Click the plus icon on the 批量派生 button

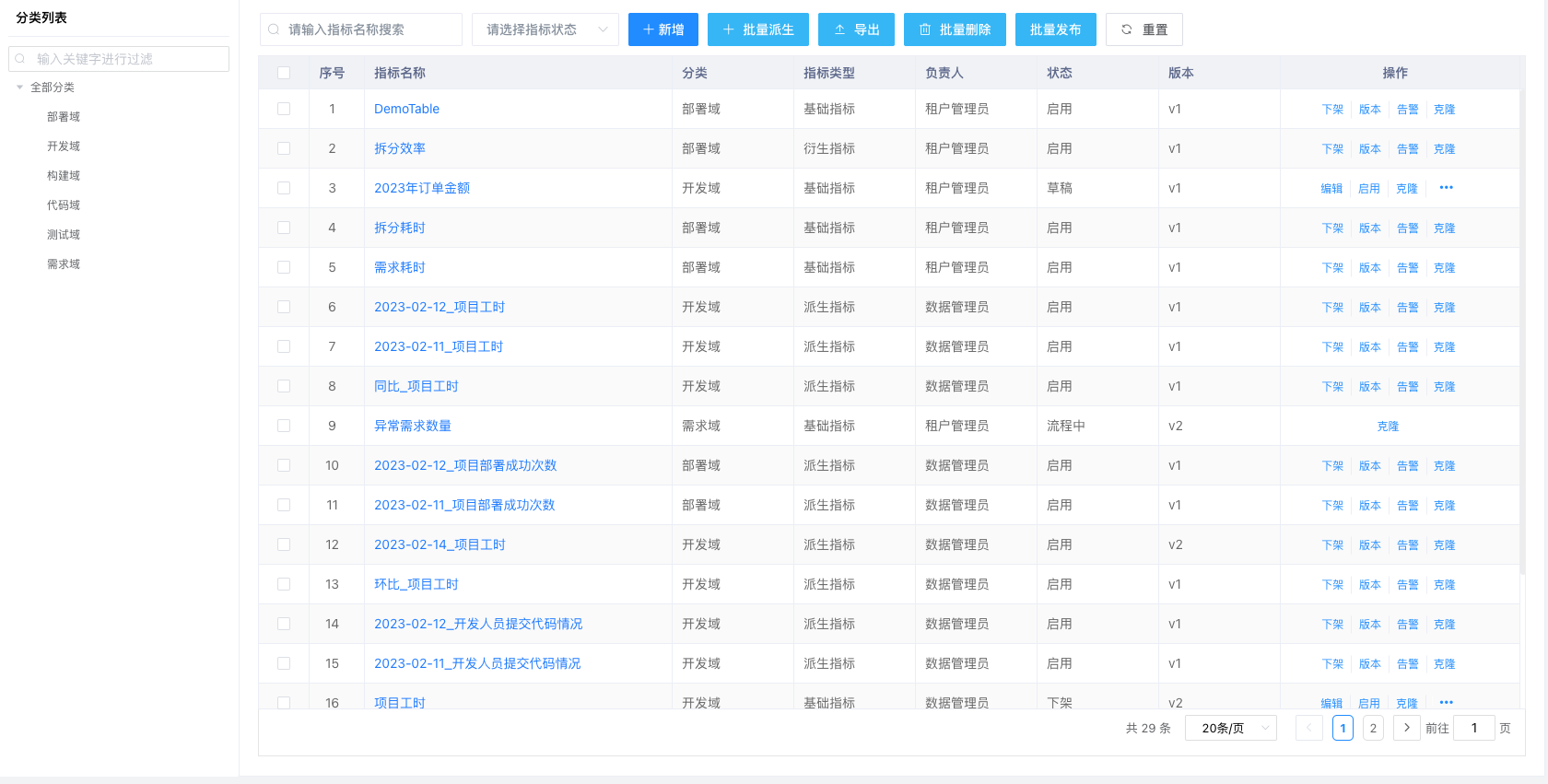pyautogui.click(x=728, y=29)
